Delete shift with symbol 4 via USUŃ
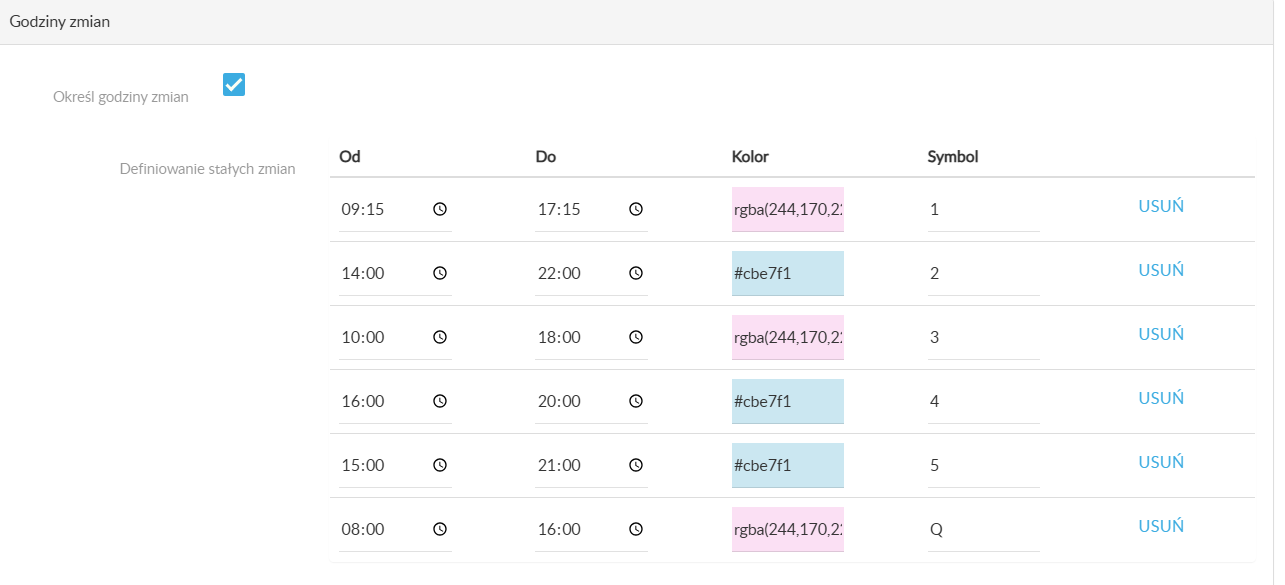This screenshot has height=585, width=1285. click(x=1161, y=398)
